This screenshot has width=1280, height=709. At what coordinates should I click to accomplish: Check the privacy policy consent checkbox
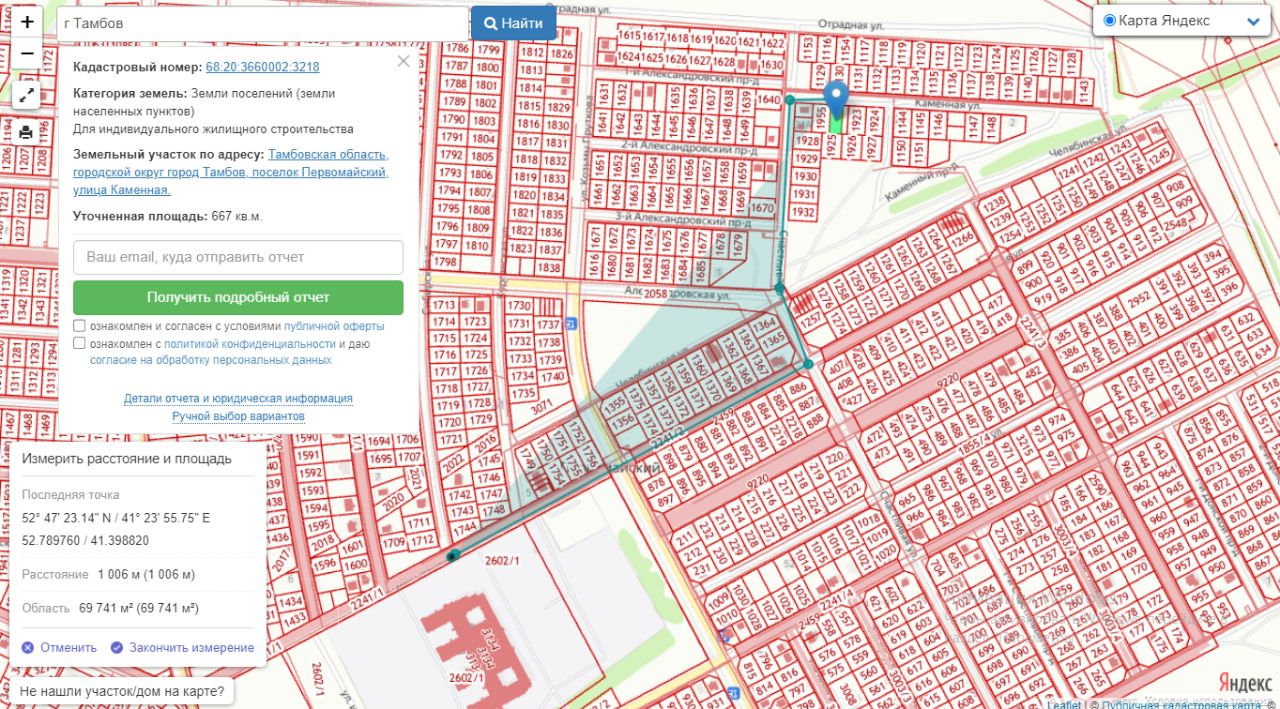[79, 343]
